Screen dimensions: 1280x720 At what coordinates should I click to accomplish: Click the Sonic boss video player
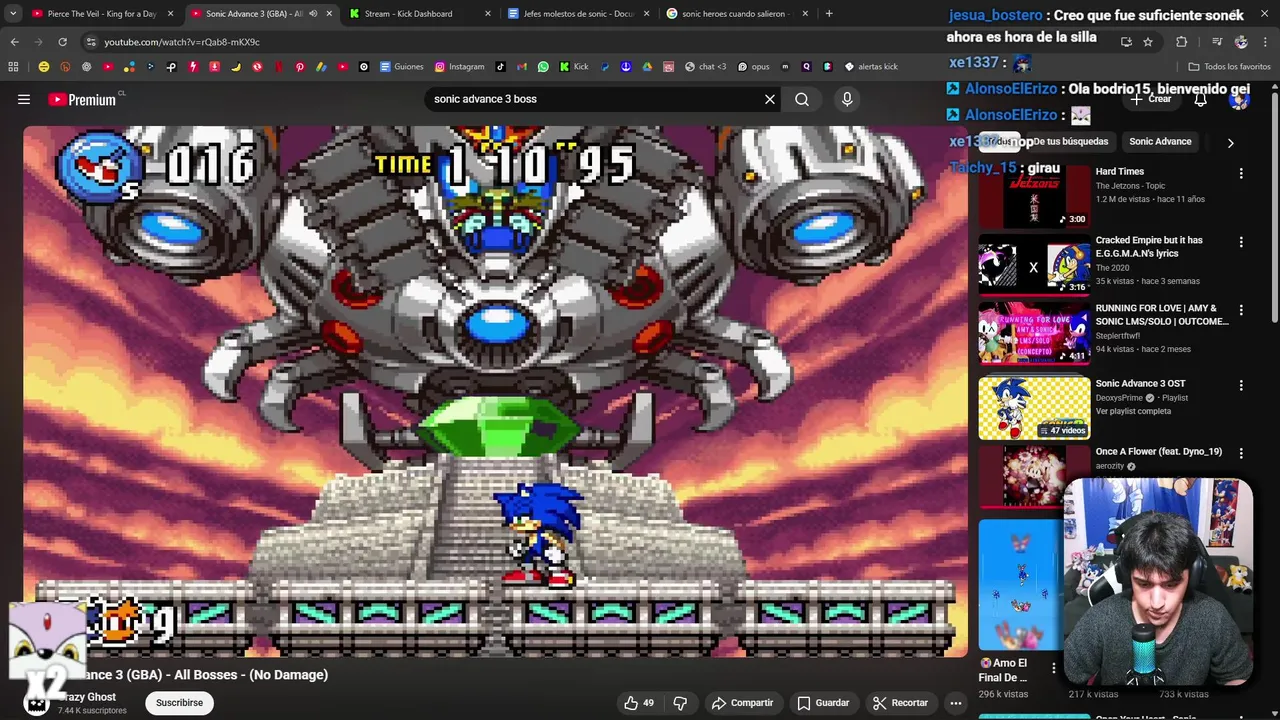pyautogui.click(x=496, y=391)
